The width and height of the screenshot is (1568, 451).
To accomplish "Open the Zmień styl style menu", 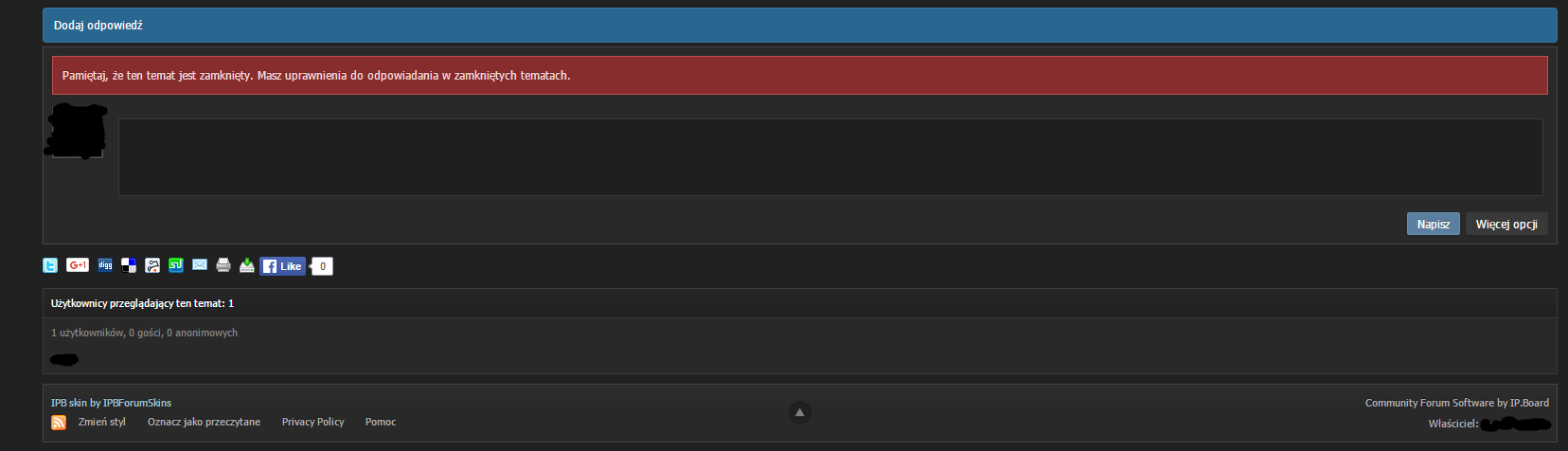I will coord(102,422).
